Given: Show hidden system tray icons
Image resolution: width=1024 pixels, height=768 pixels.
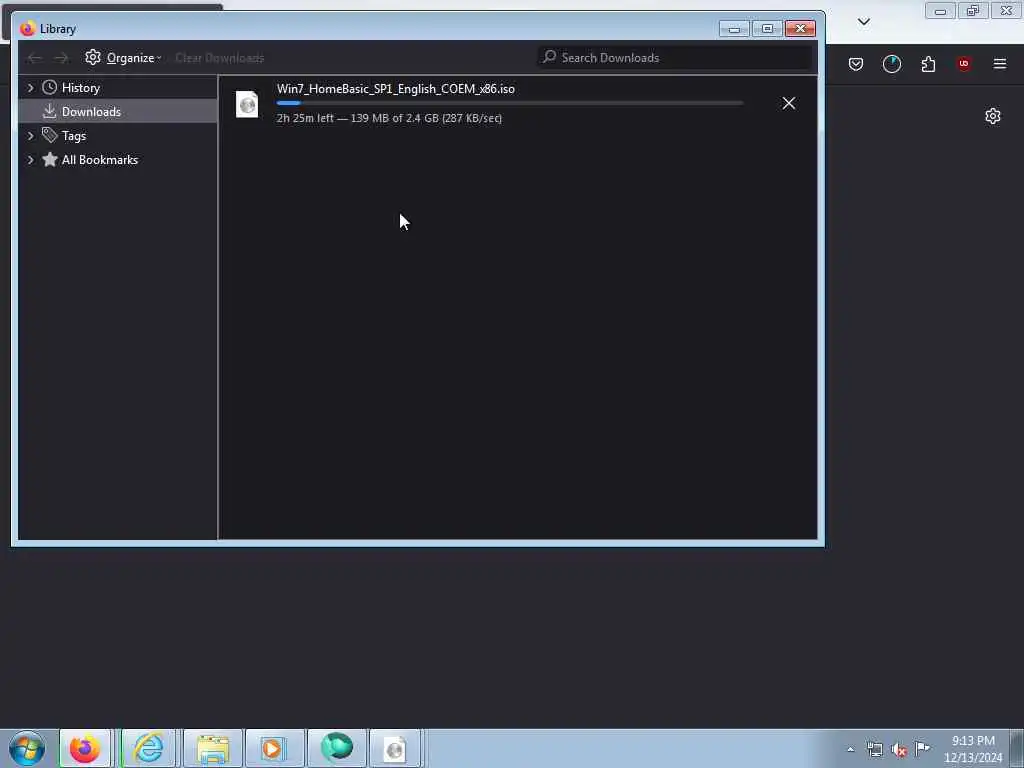Looking at the screenshot, I should 850,750.
